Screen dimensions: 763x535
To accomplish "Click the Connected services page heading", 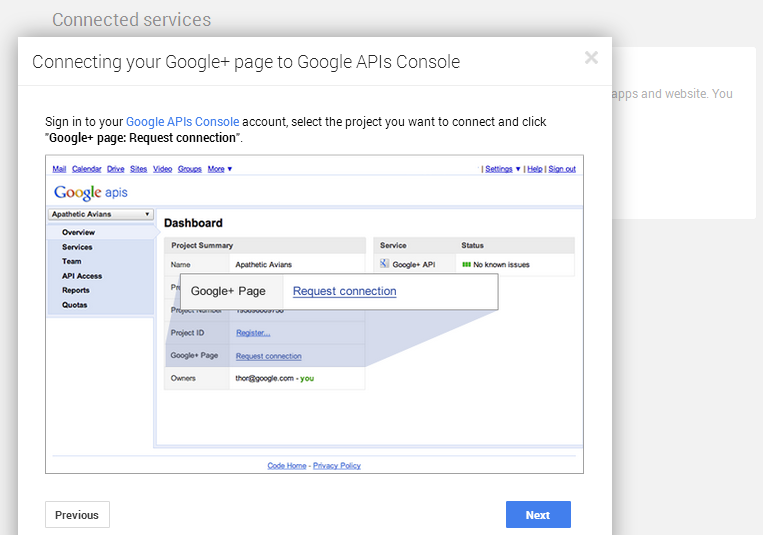I will click(x=131, y=19).
